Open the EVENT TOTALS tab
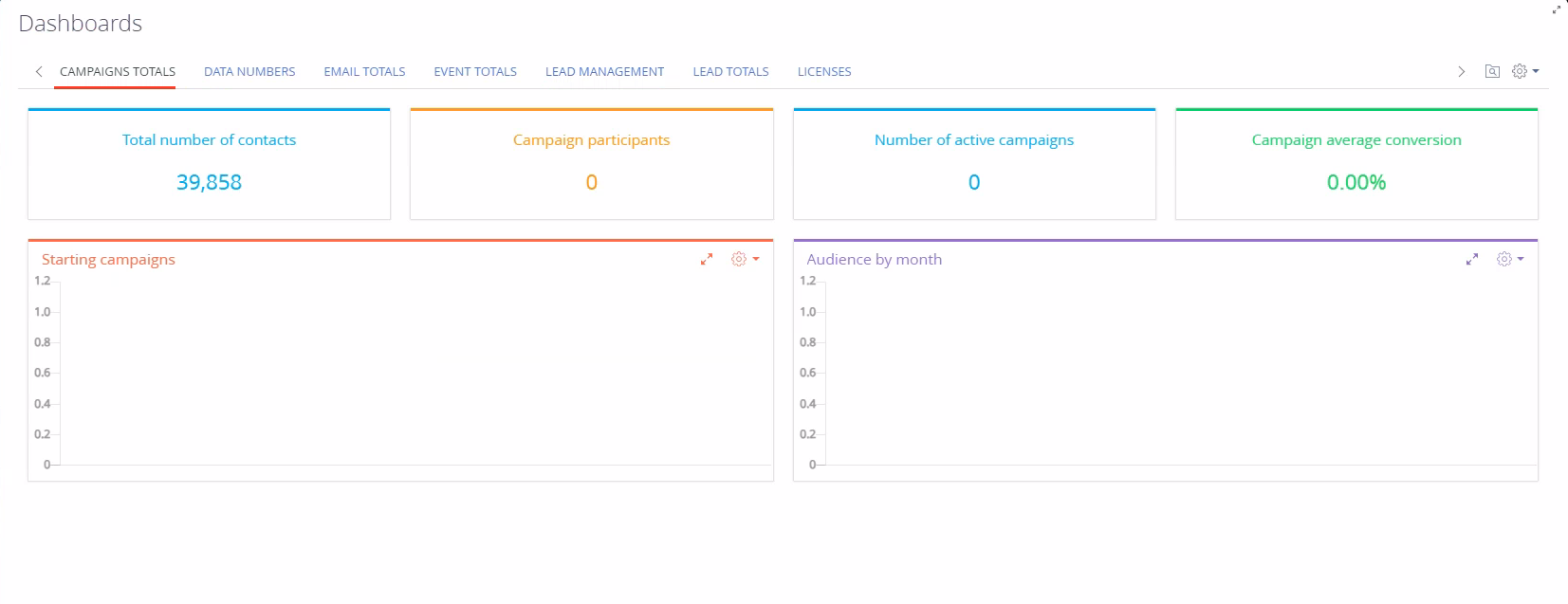Screen dimensions: 1568x604 point(475,71)
